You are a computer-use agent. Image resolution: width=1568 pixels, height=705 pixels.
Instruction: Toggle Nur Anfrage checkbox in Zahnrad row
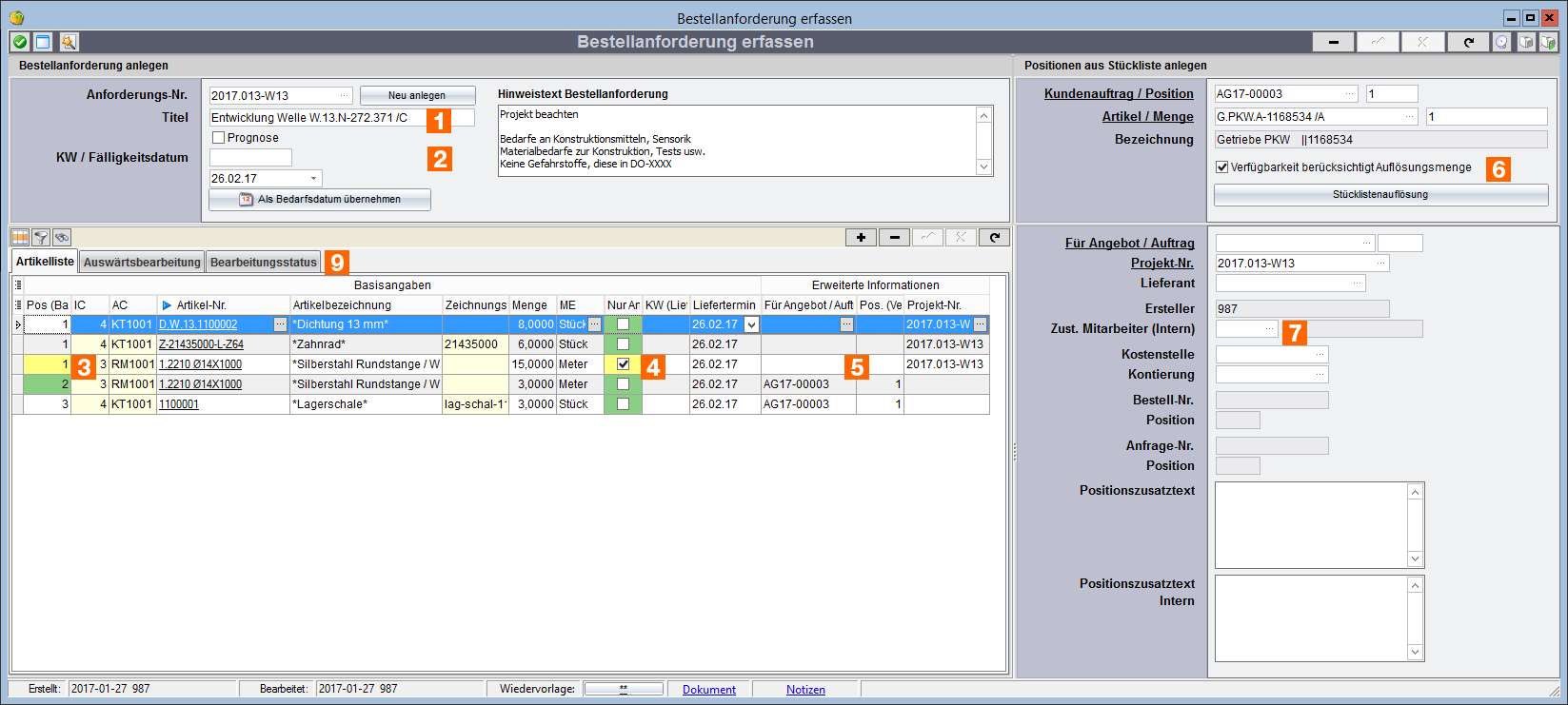coord(623,344)
